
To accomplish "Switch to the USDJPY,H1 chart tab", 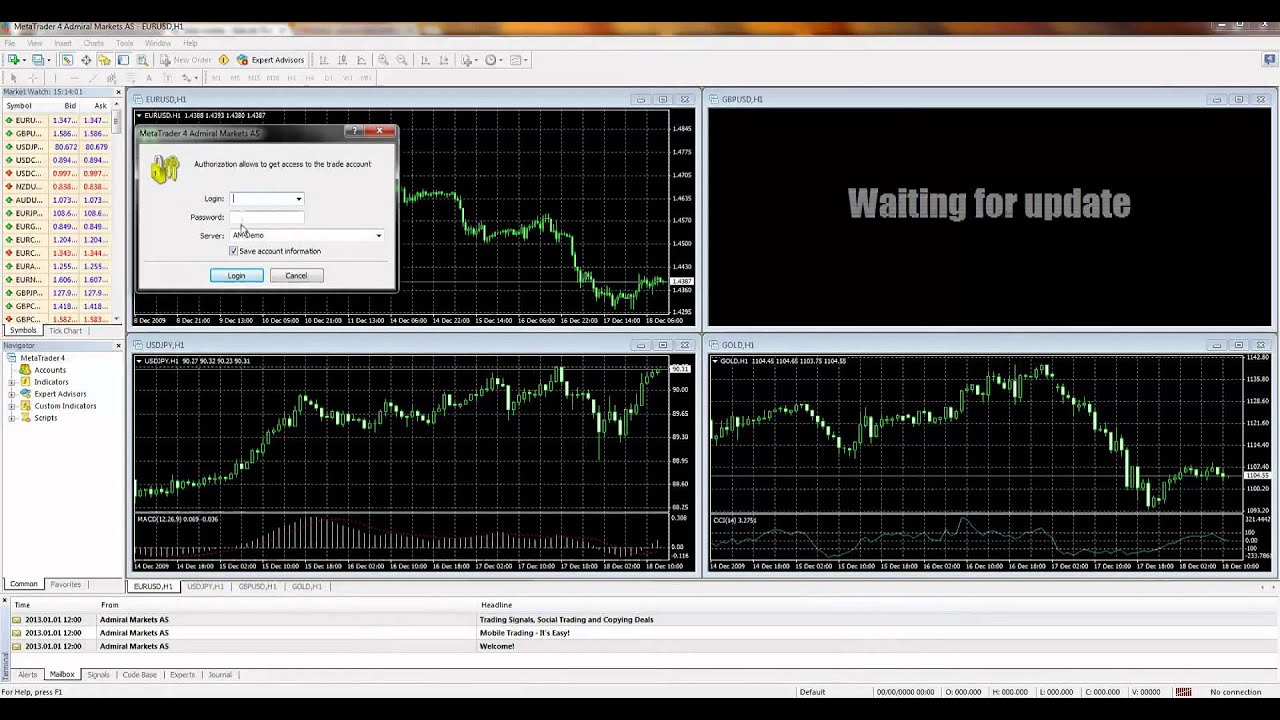I will click(x=205, y=587).
